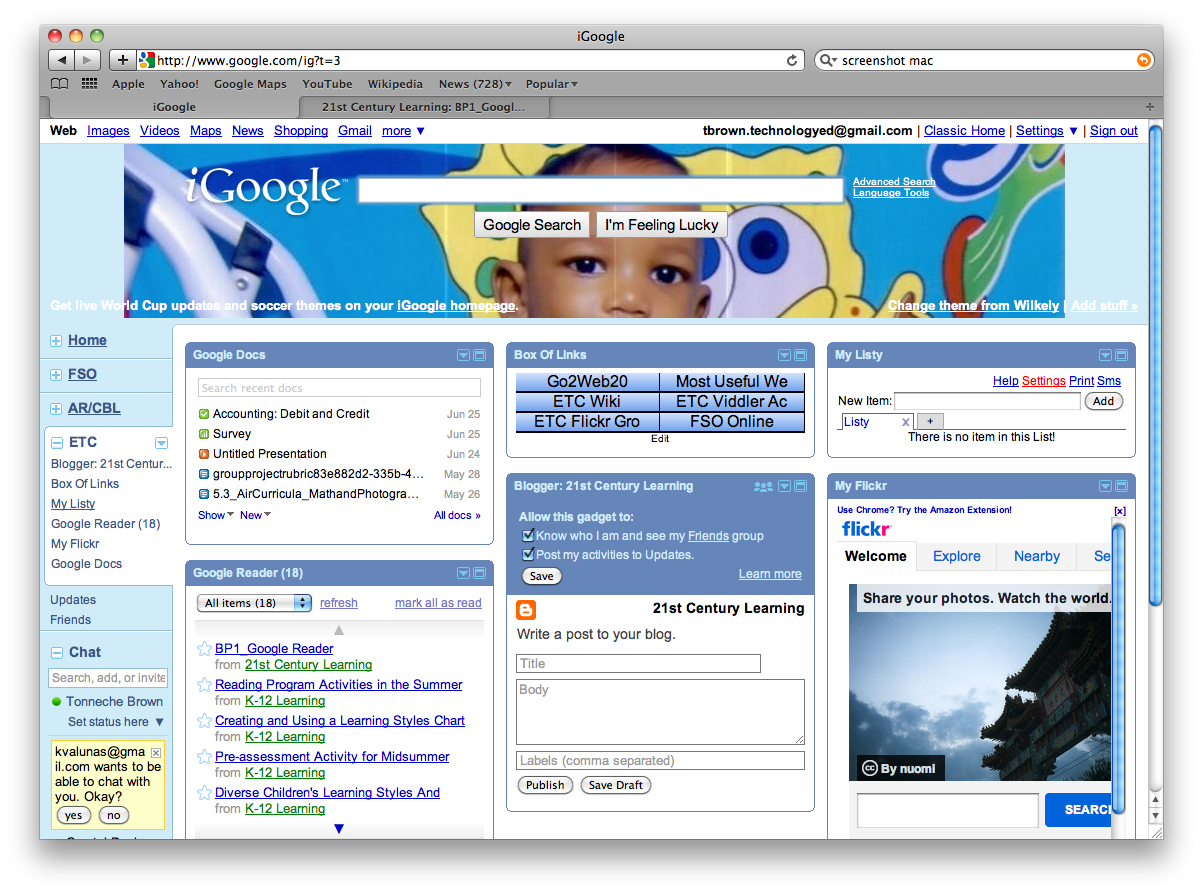The height and width of the screenshot is (894, 1203).
Task: Add a new Listy tab with plus
Action: [929, 422]
